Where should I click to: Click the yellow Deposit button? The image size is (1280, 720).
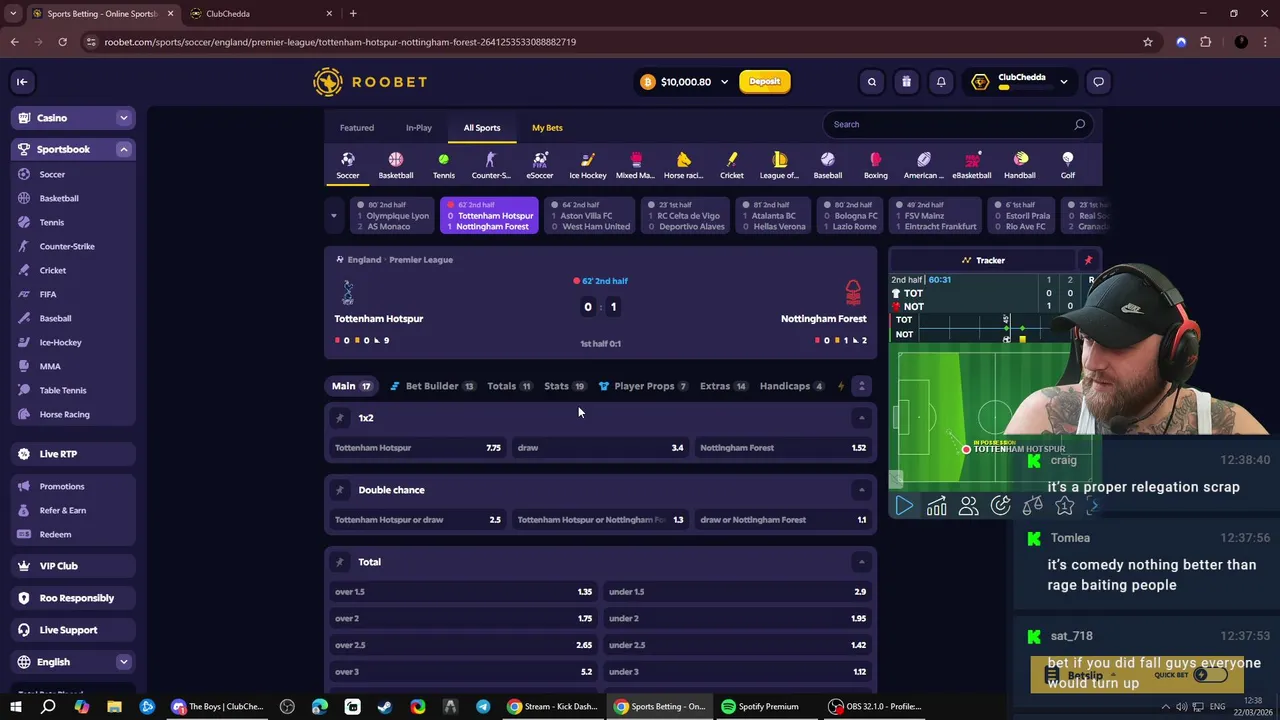(765, 82)
